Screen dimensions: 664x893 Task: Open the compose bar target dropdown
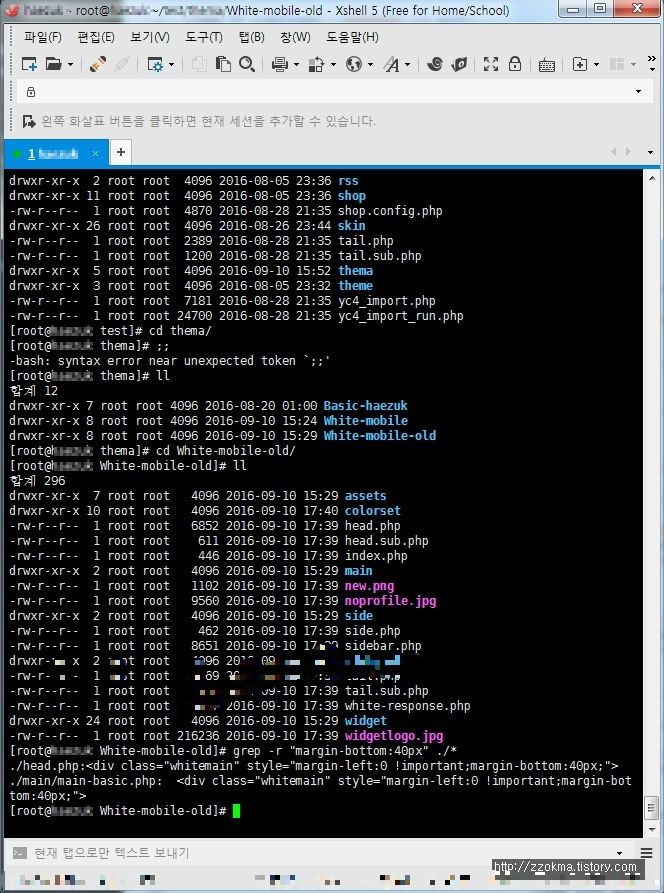[620, 853]
